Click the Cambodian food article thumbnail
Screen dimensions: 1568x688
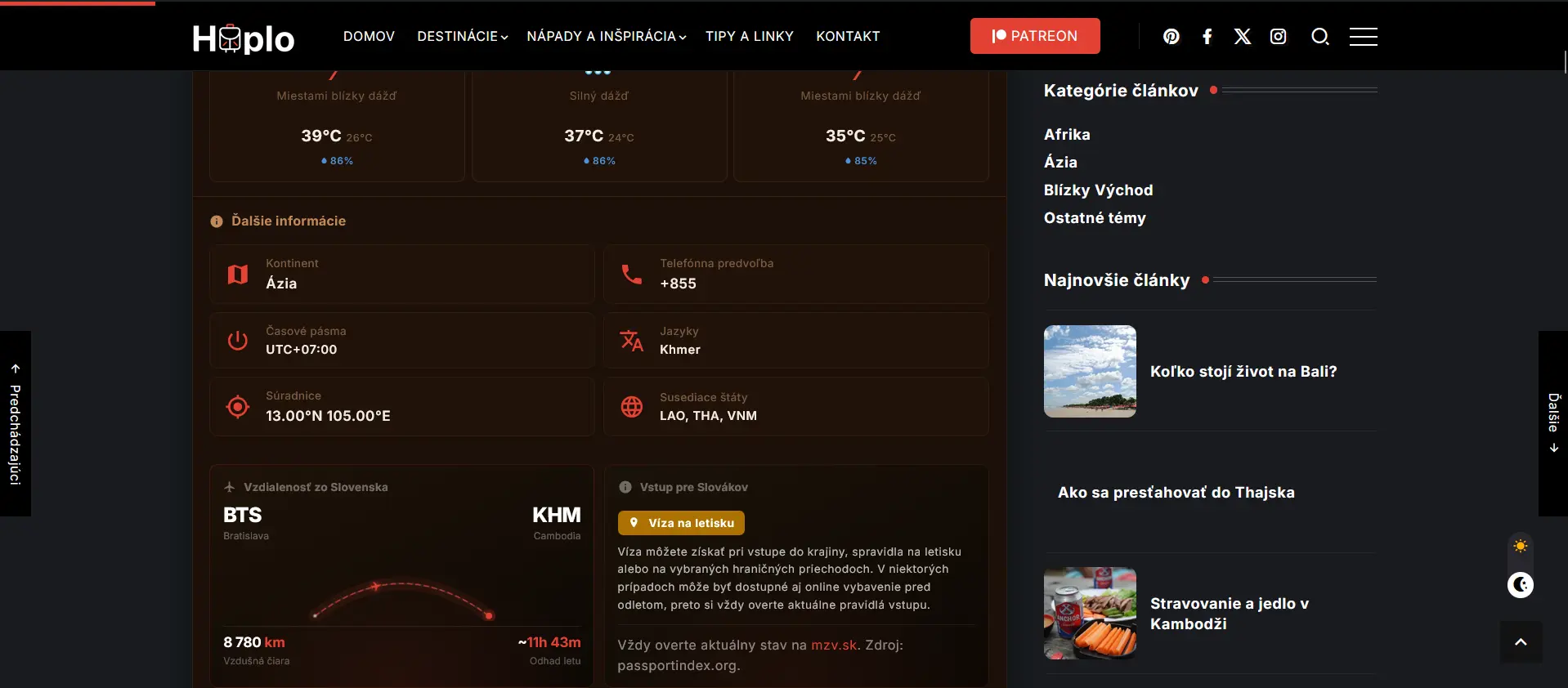[1090, 614]
